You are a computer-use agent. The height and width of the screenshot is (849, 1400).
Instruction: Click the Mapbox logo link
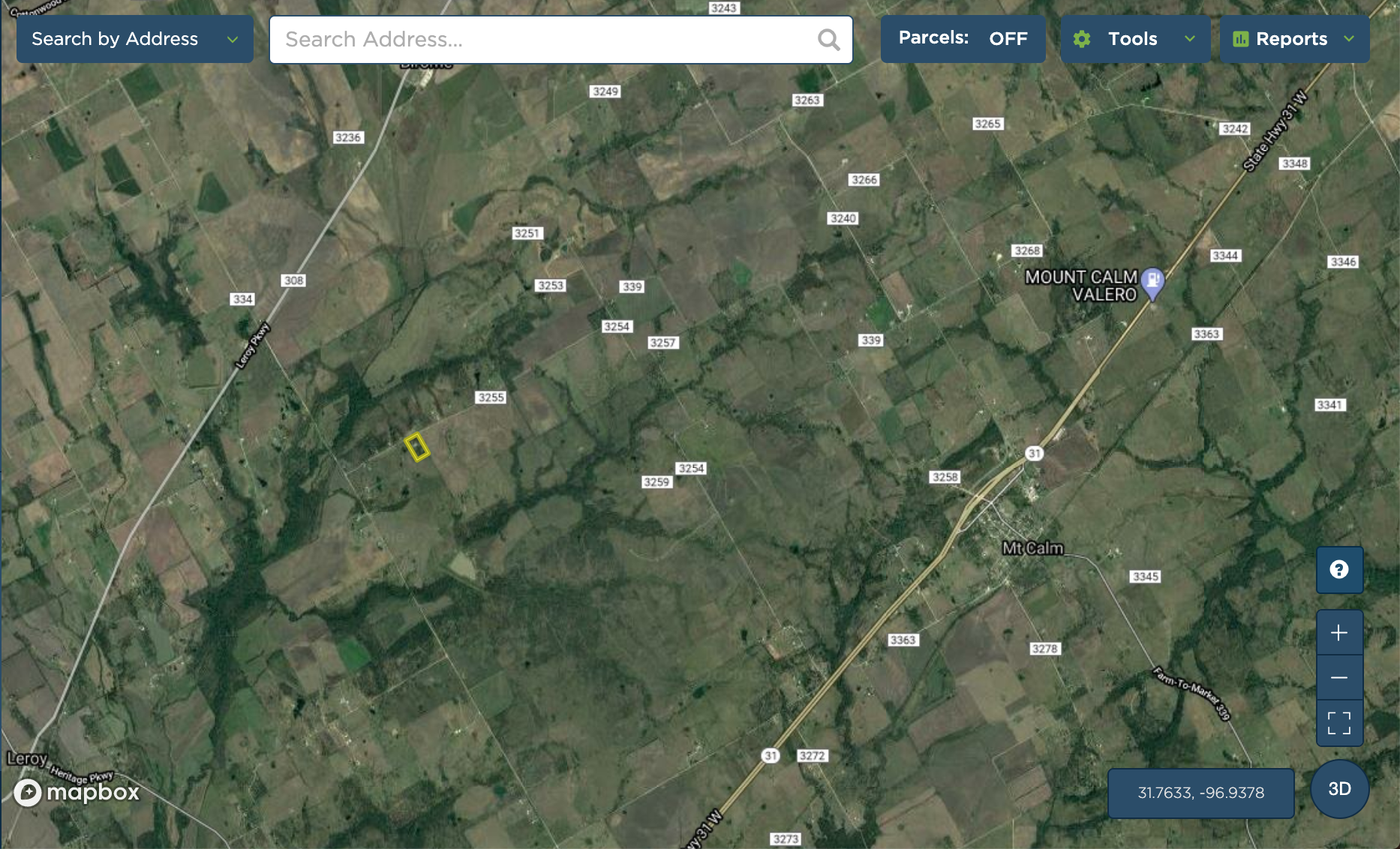77,792
